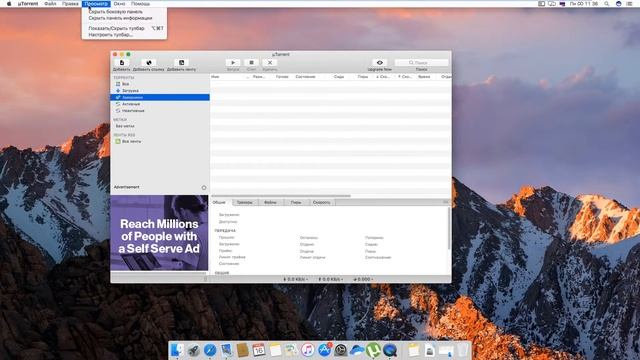The height and width of the screenshot is (360, 640).
Task: Start torrent with the play button
Action: coord(233,62)
